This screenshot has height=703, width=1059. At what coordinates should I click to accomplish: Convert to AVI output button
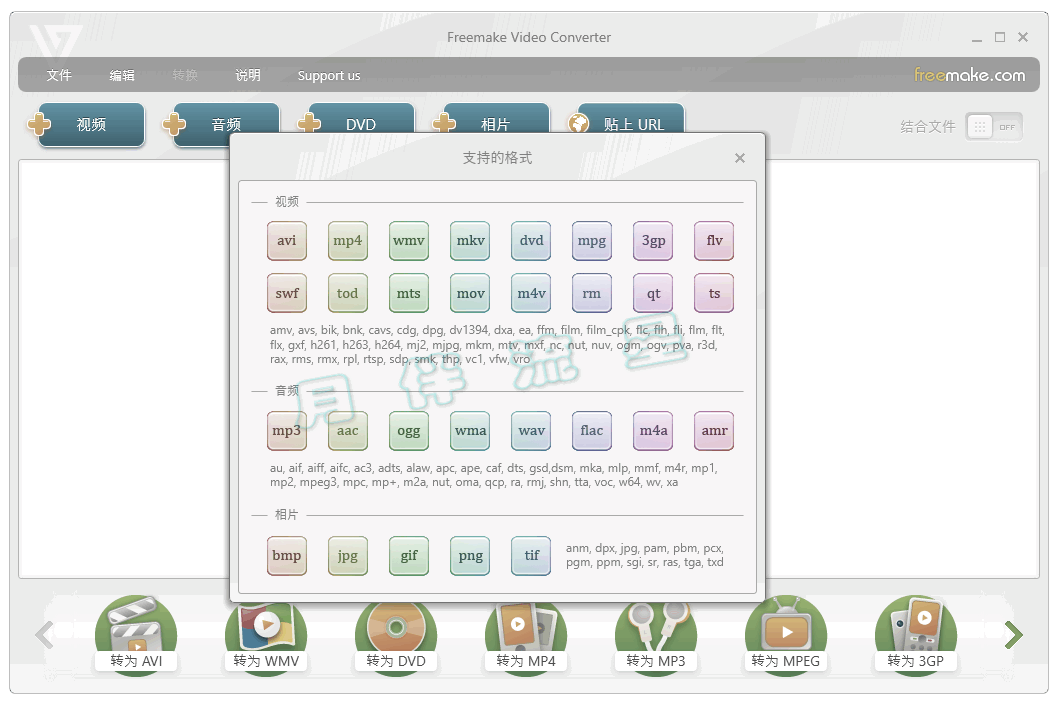136,636
